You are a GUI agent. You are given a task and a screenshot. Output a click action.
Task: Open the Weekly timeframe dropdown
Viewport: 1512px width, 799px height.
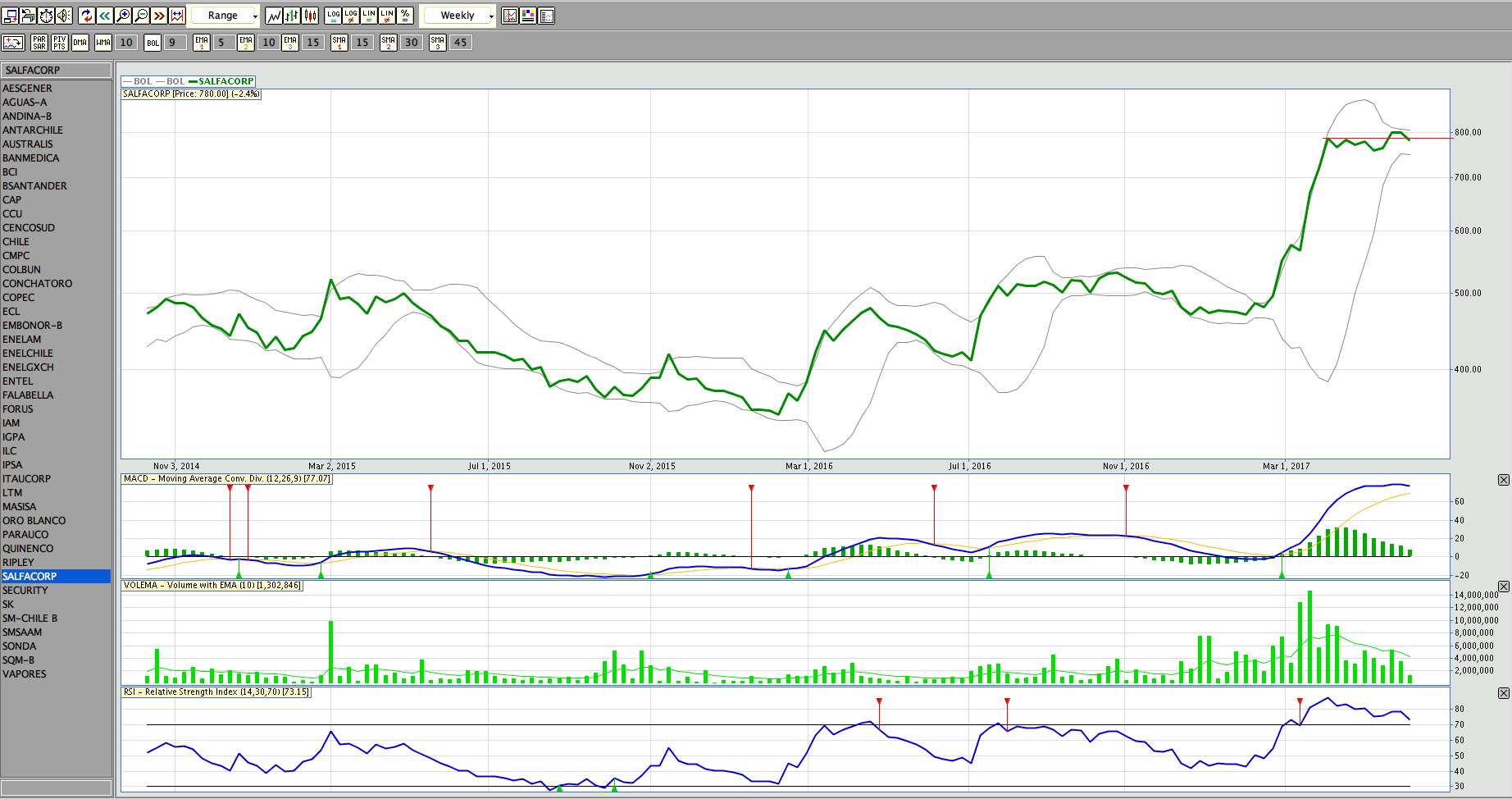(x=459, y=16)
